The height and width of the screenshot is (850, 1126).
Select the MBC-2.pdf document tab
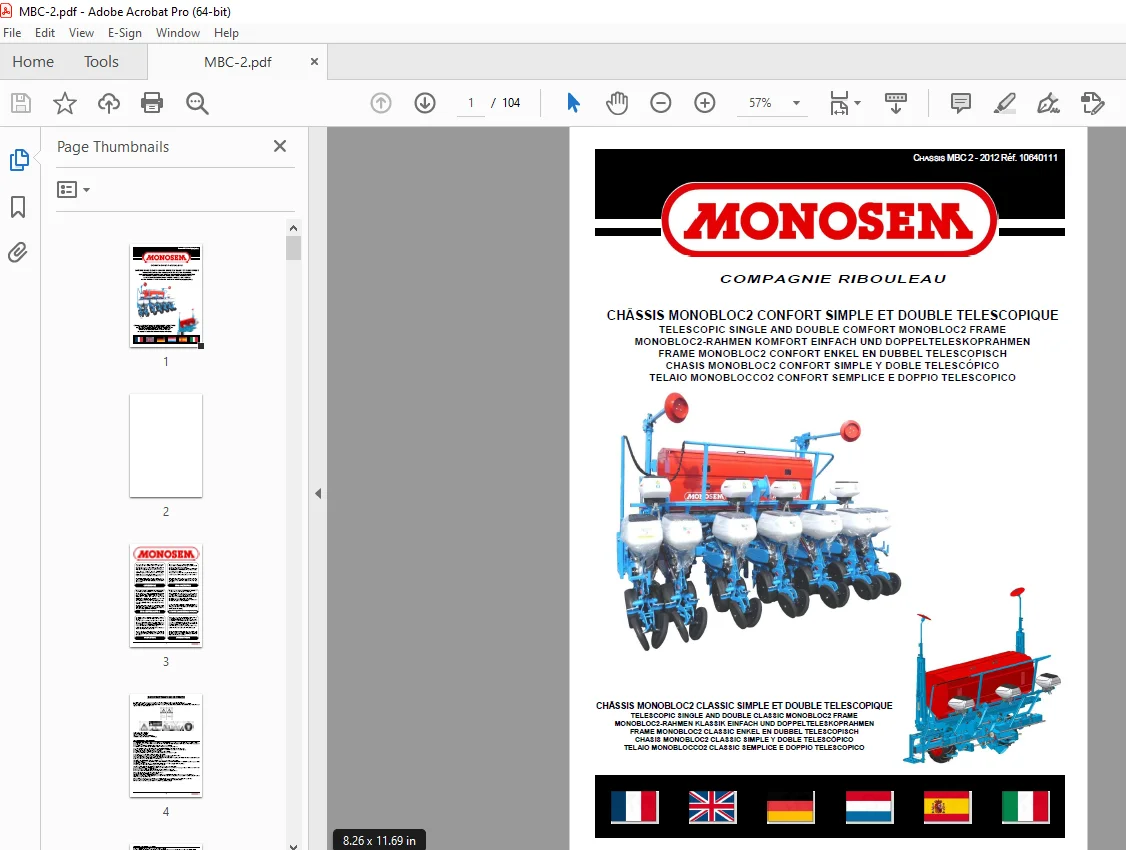238,62
